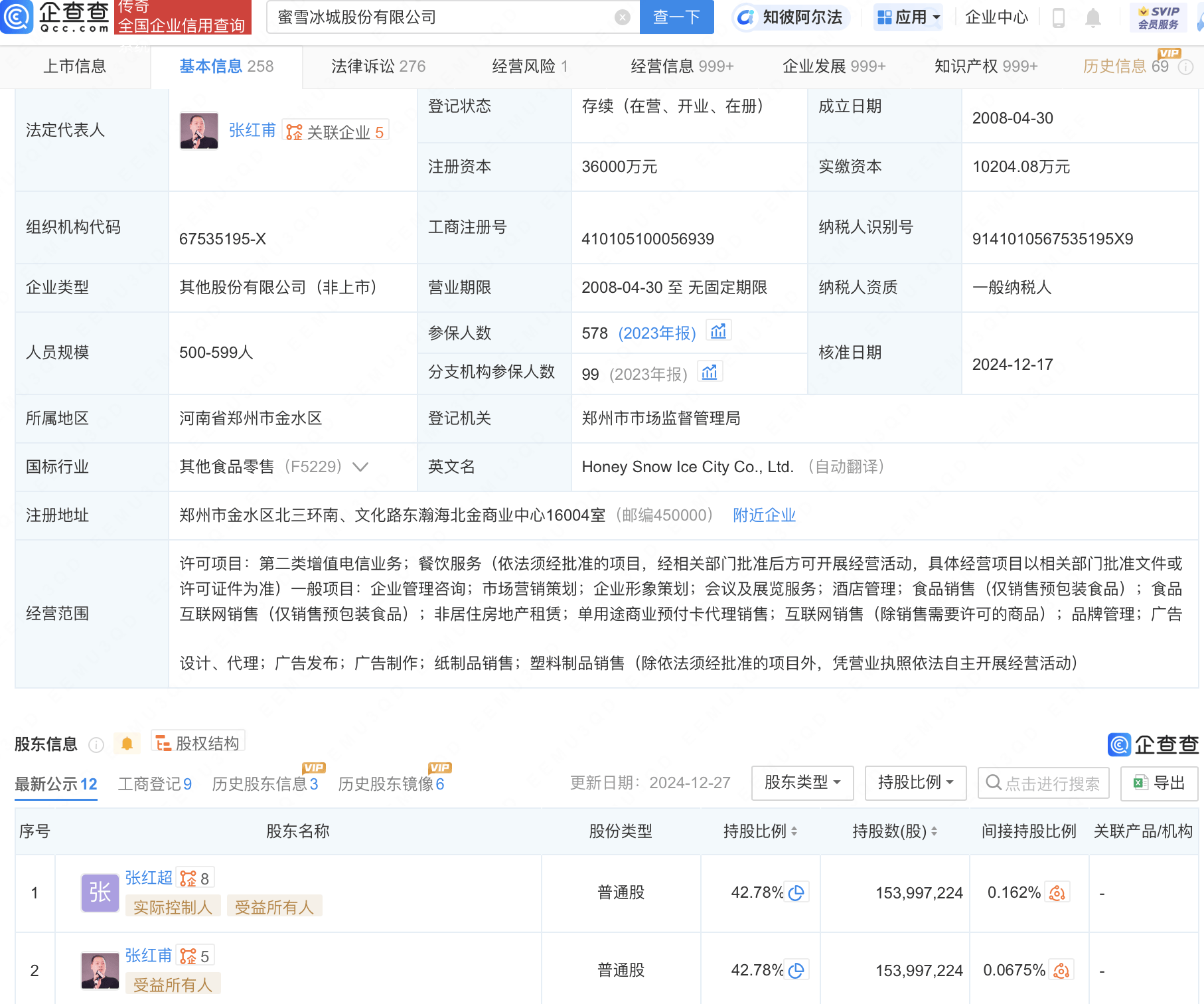Image resolution: width=1204 pixels, height=1004 pixels.
Task: Open related companies 5 of 张红甫 shareholder
Action: coord(195,956)
